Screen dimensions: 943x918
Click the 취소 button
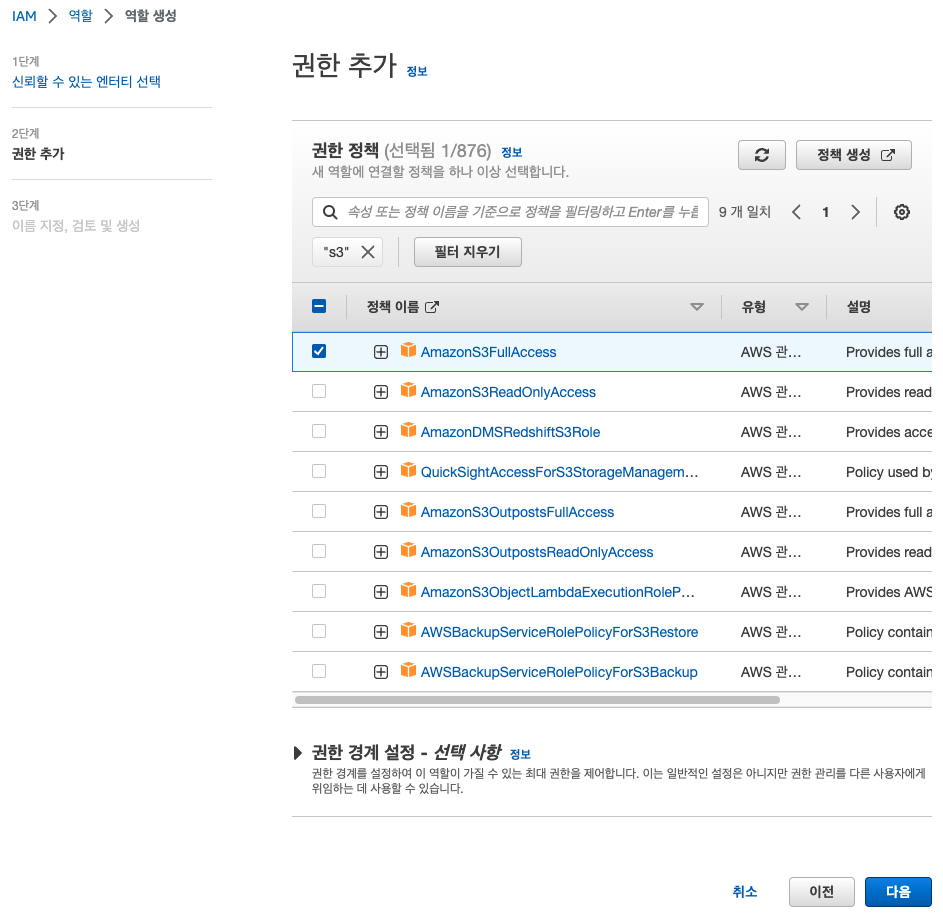[745, 892]
